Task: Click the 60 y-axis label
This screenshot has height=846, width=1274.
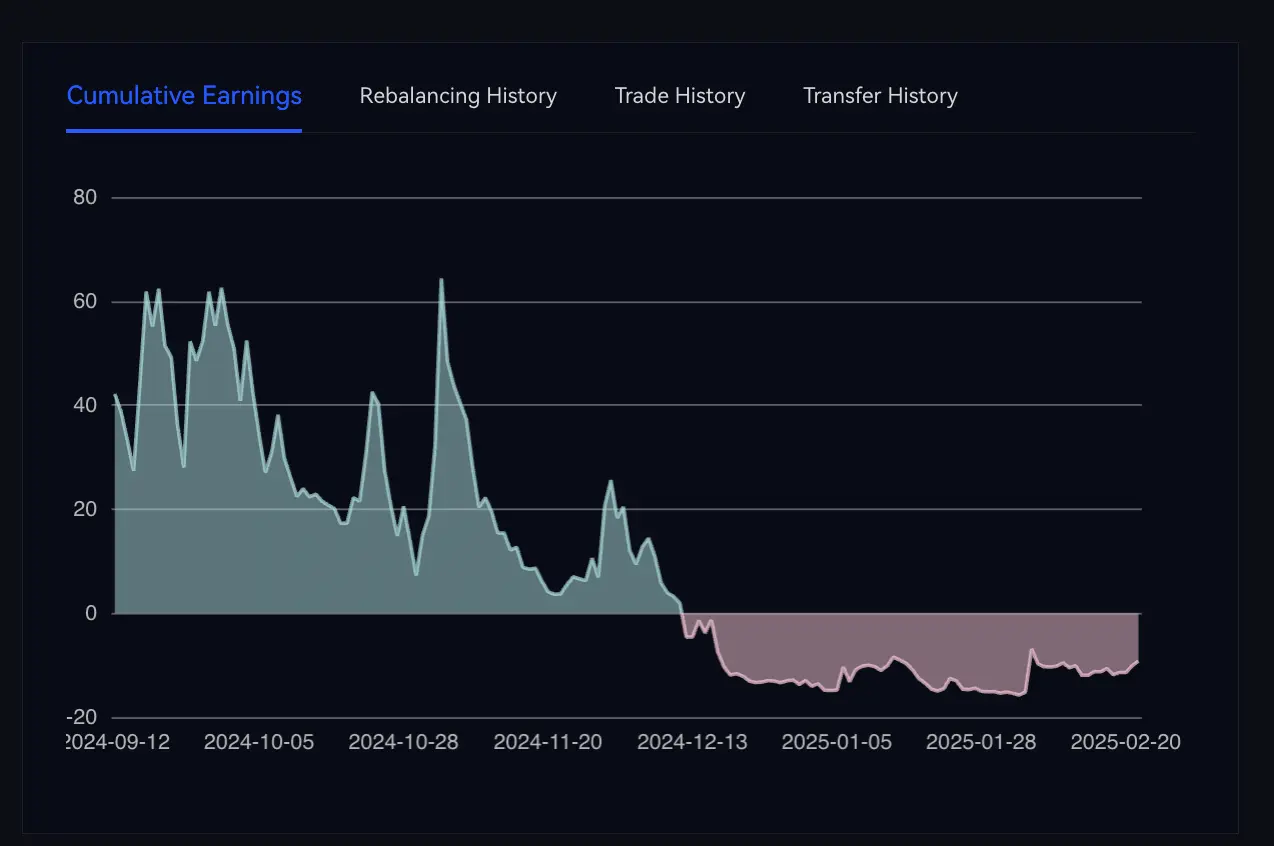Action: (85, 302)
